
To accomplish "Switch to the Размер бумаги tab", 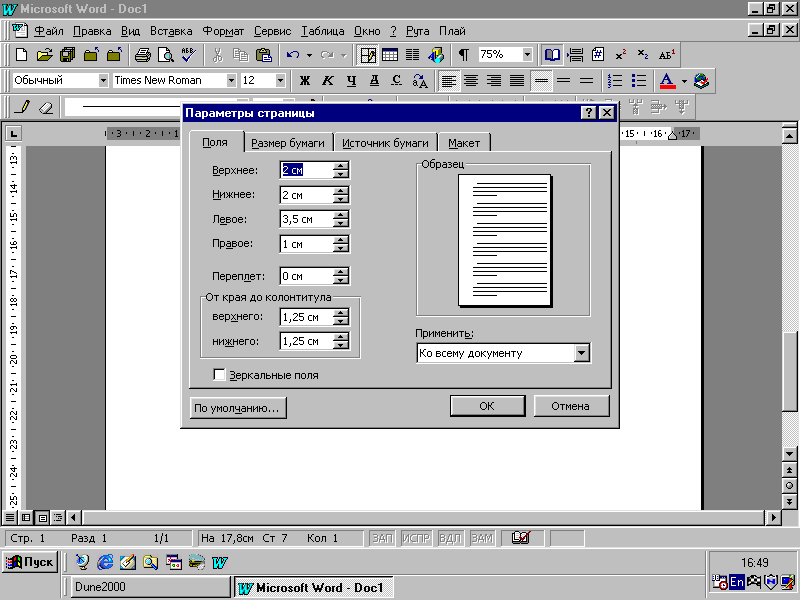I will [x=289, y=143].
